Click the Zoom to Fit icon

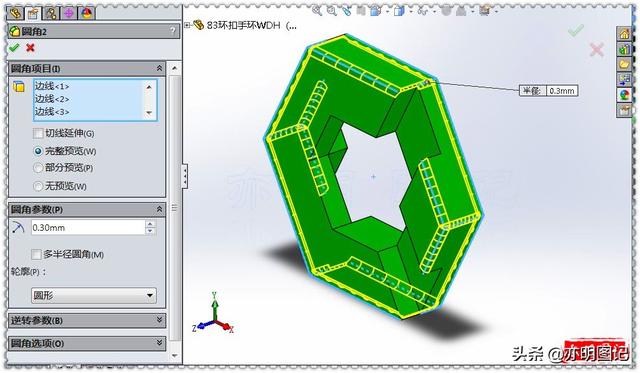317,10
